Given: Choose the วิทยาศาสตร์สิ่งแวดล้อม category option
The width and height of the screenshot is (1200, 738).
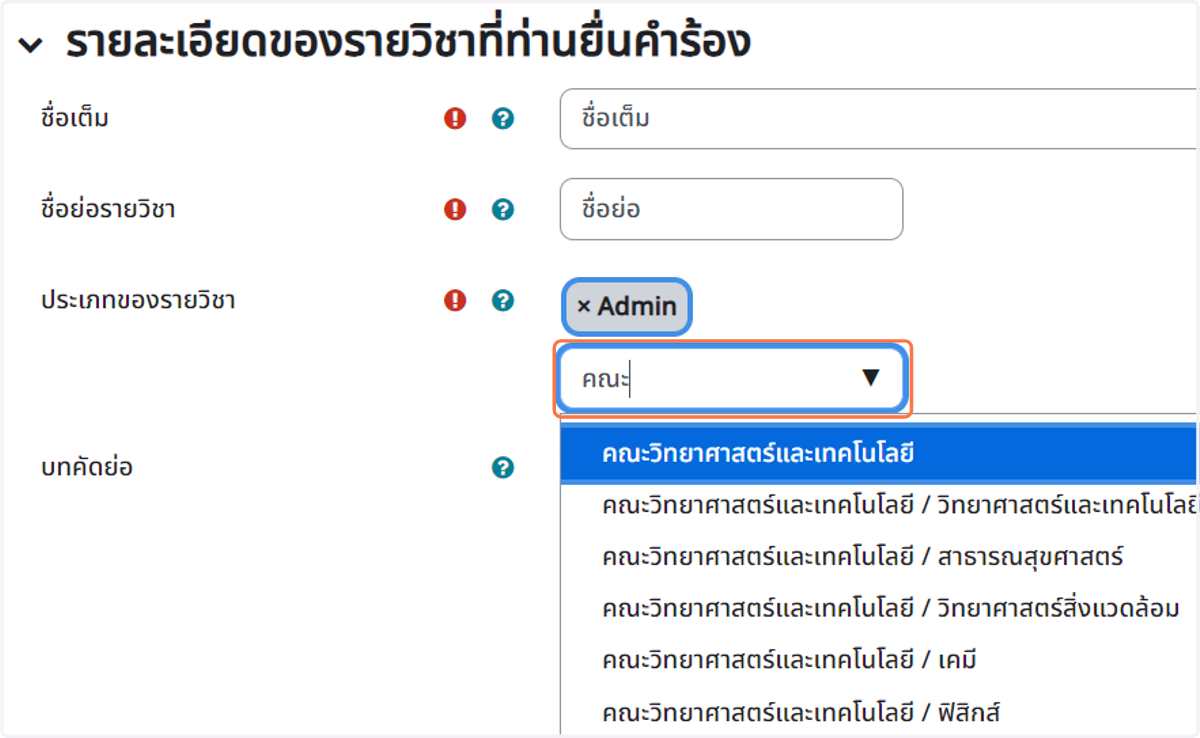Looking at the screenshot, I should pos(878,608).
